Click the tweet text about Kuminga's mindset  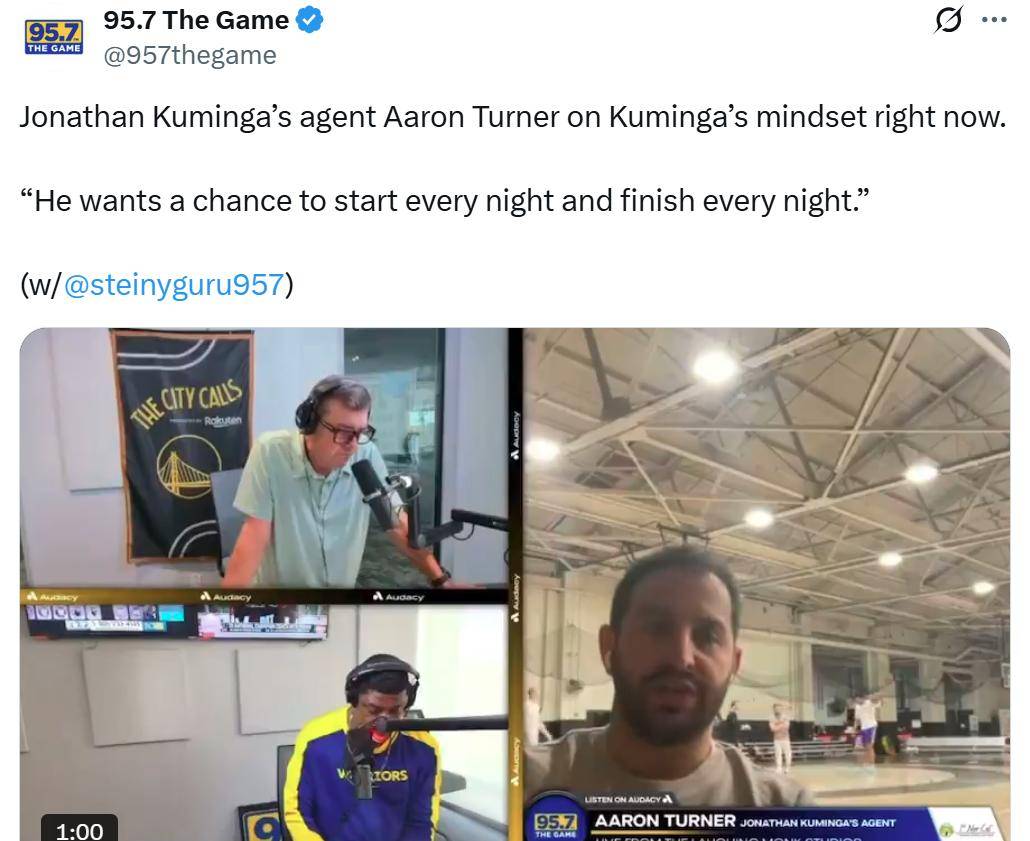click(512, 117)
